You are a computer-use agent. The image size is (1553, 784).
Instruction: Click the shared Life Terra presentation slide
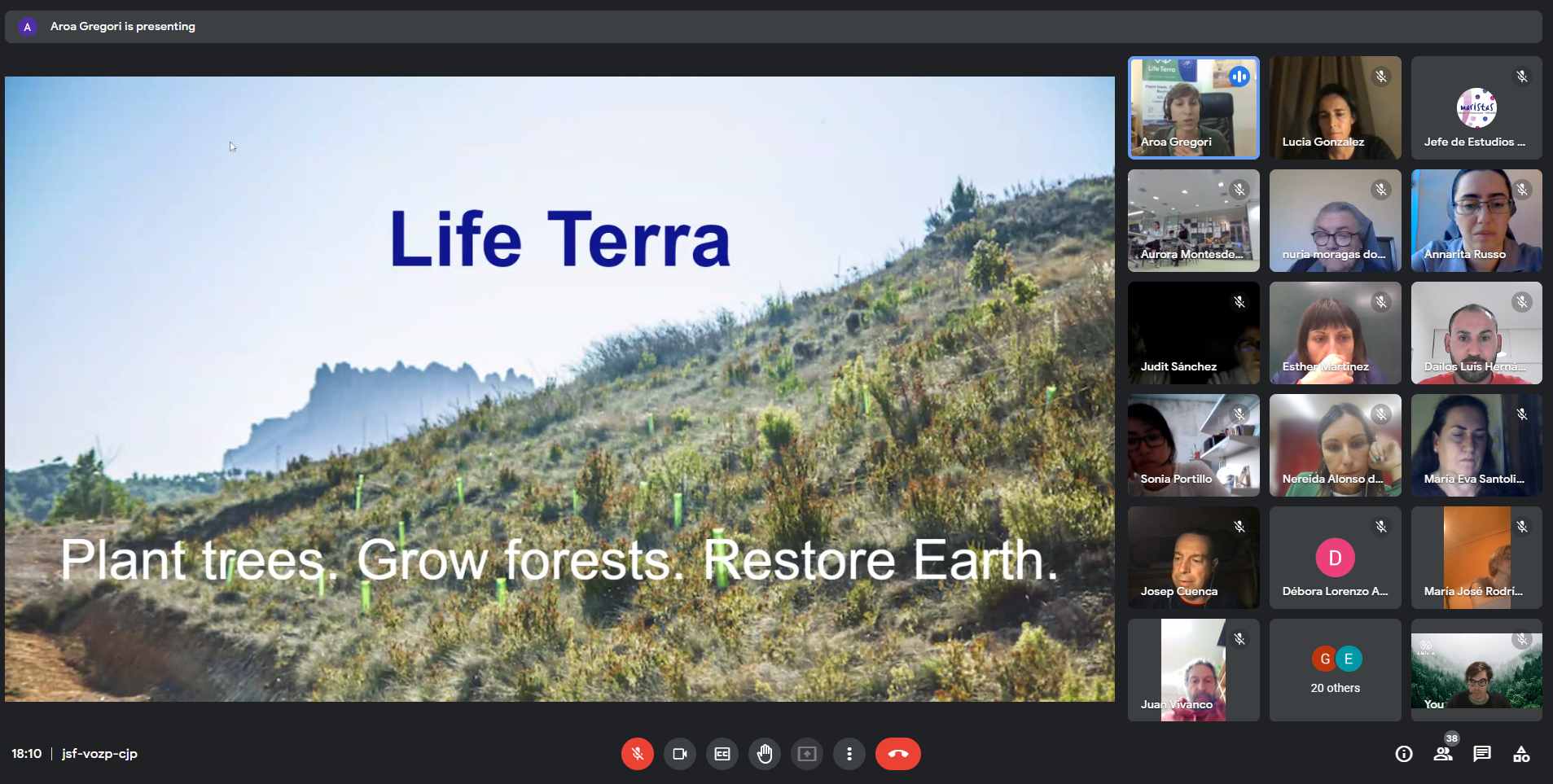tap(559, 389)
